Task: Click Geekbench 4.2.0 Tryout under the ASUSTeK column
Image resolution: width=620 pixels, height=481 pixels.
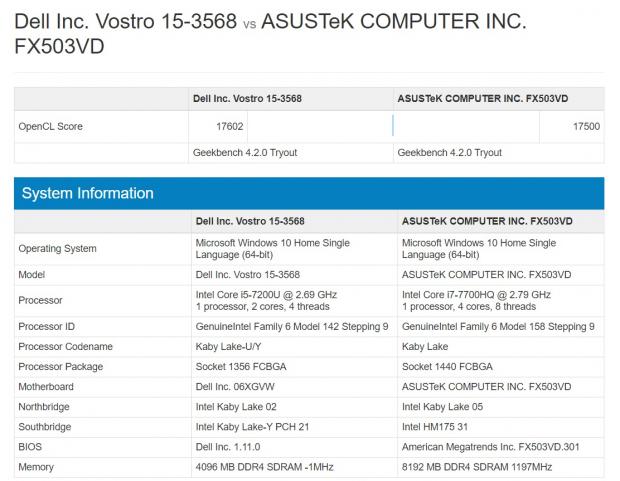Action: click(450, 153)
